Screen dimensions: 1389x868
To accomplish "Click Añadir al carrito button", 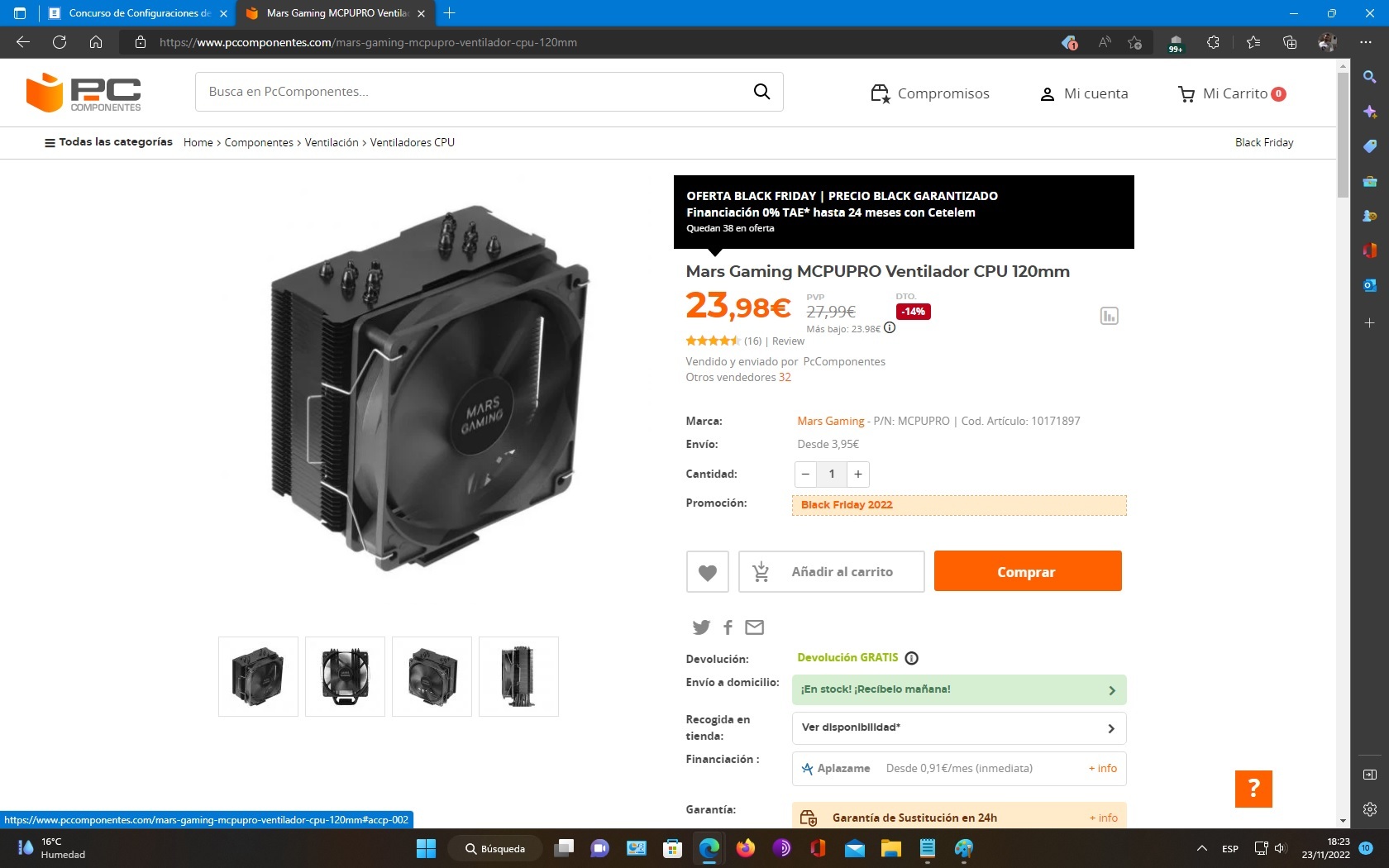I will click(x=831, y=572).
